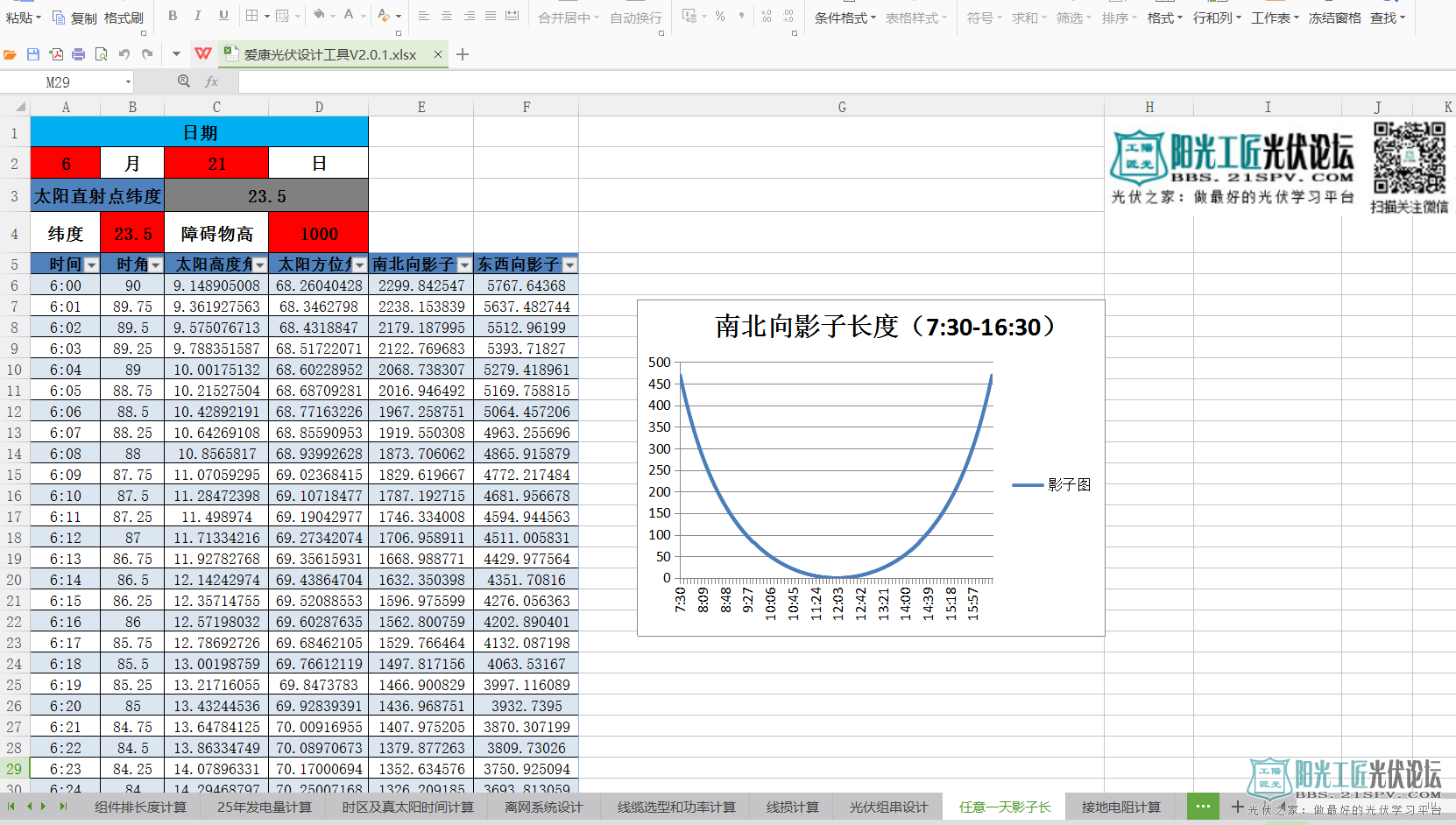The image size is (1456, 825).
Task: Click the open folder icon
Action: point(10,54)
